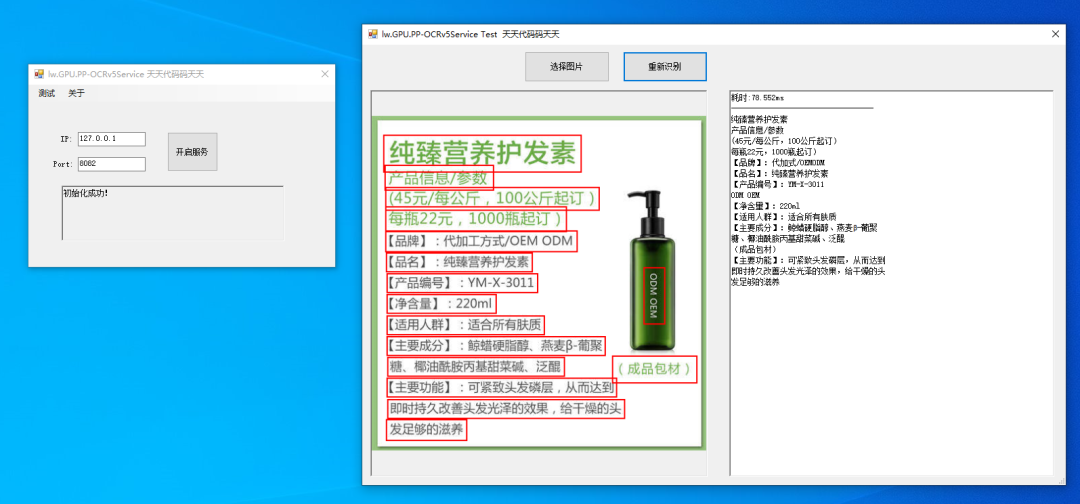The height and width of the screenshot is (504, 1080).
Task: Click the IP address field showing 127.0.0.1
Action: pyautogui.click(x=112, y=139)
